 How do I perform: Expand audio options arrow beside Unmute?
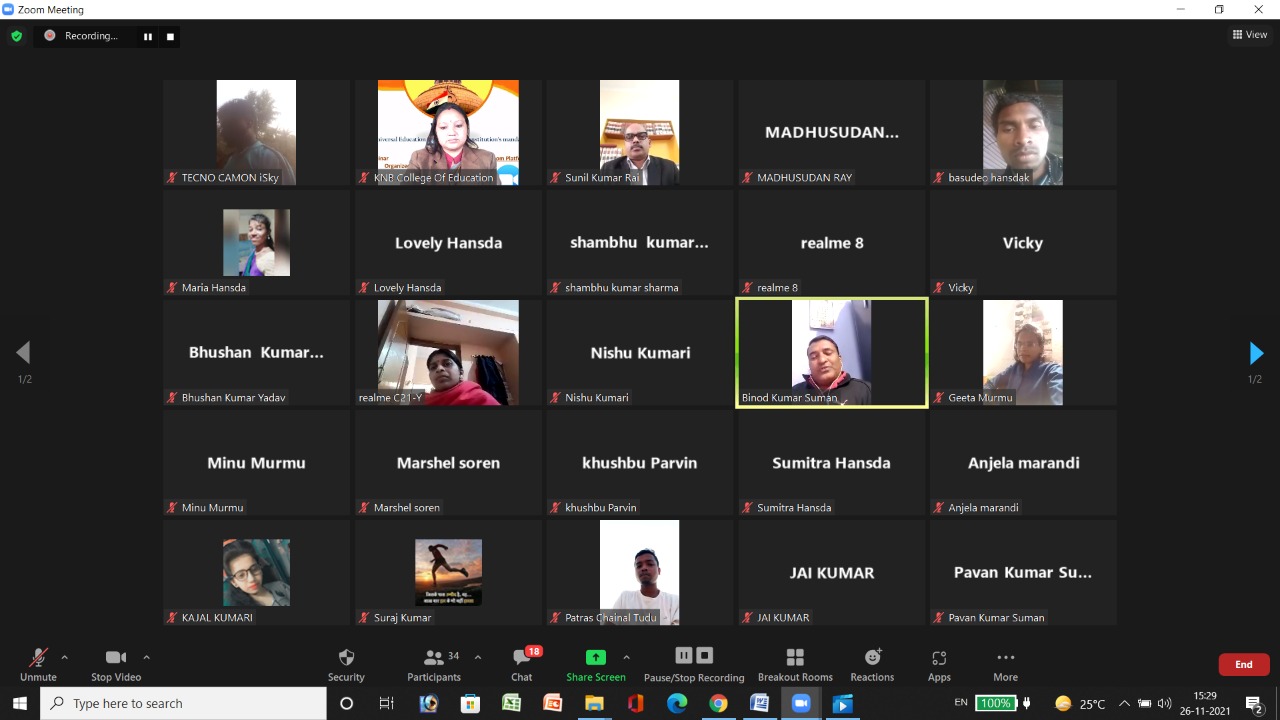click(65, 657)
